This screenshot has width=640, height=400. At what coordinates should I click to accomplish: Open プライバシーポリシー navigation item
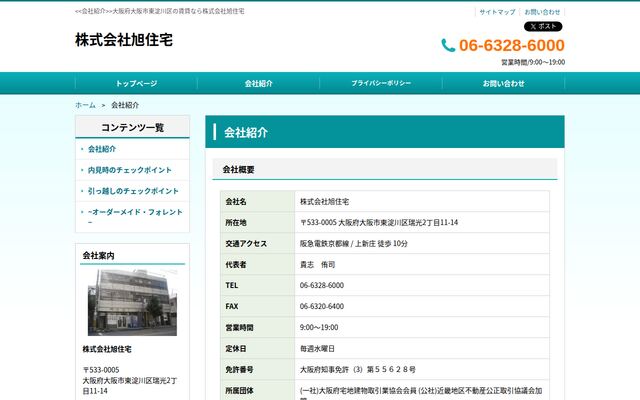(381, 83)
